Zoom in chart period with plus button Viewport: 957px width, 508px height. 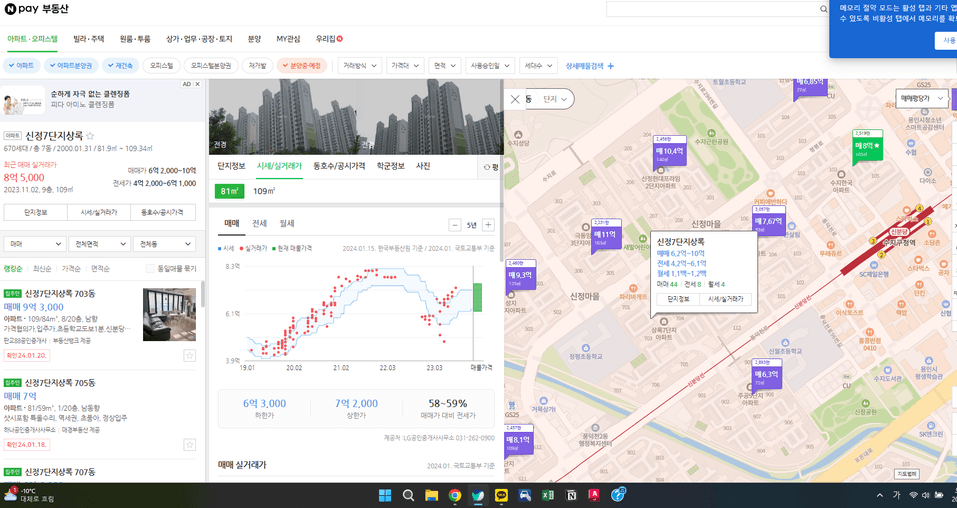[488, 225]
